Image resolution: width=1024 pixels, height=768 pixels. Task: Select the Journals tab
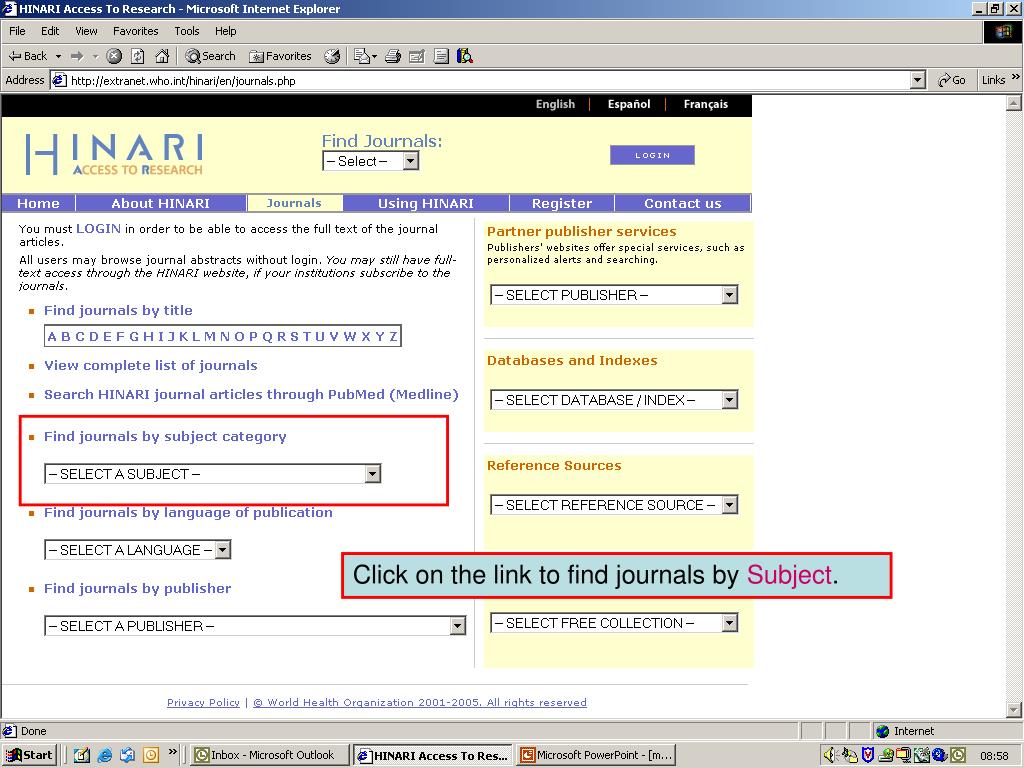pos(294,203)
